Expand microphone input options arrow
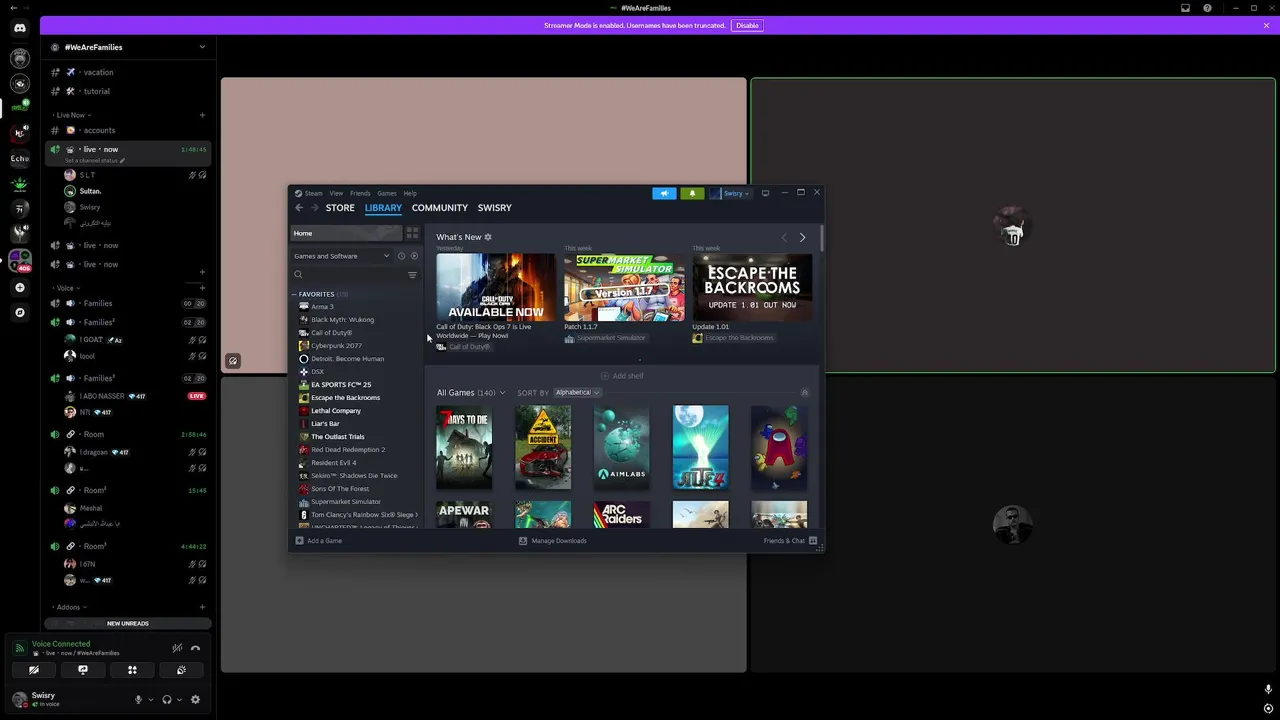This screenshot has width=1280, height=720. pos(151,700)
